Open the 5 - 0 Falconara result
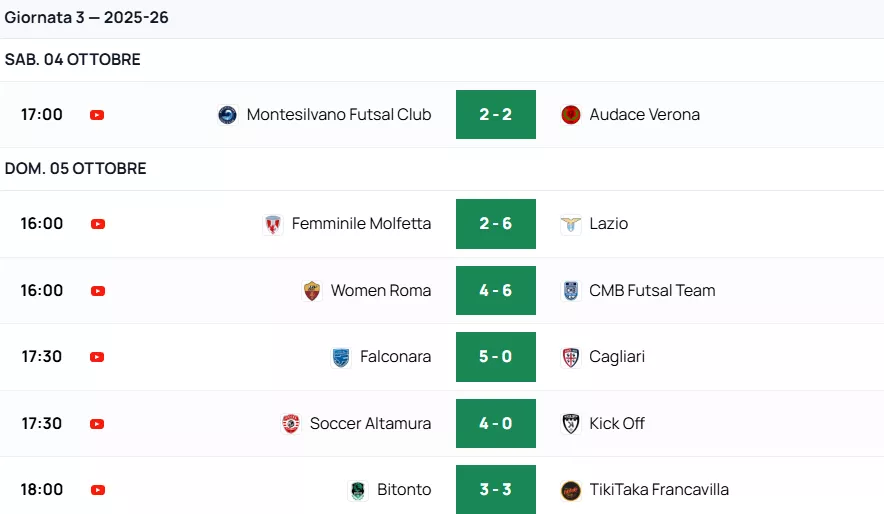 pos(496,357)
